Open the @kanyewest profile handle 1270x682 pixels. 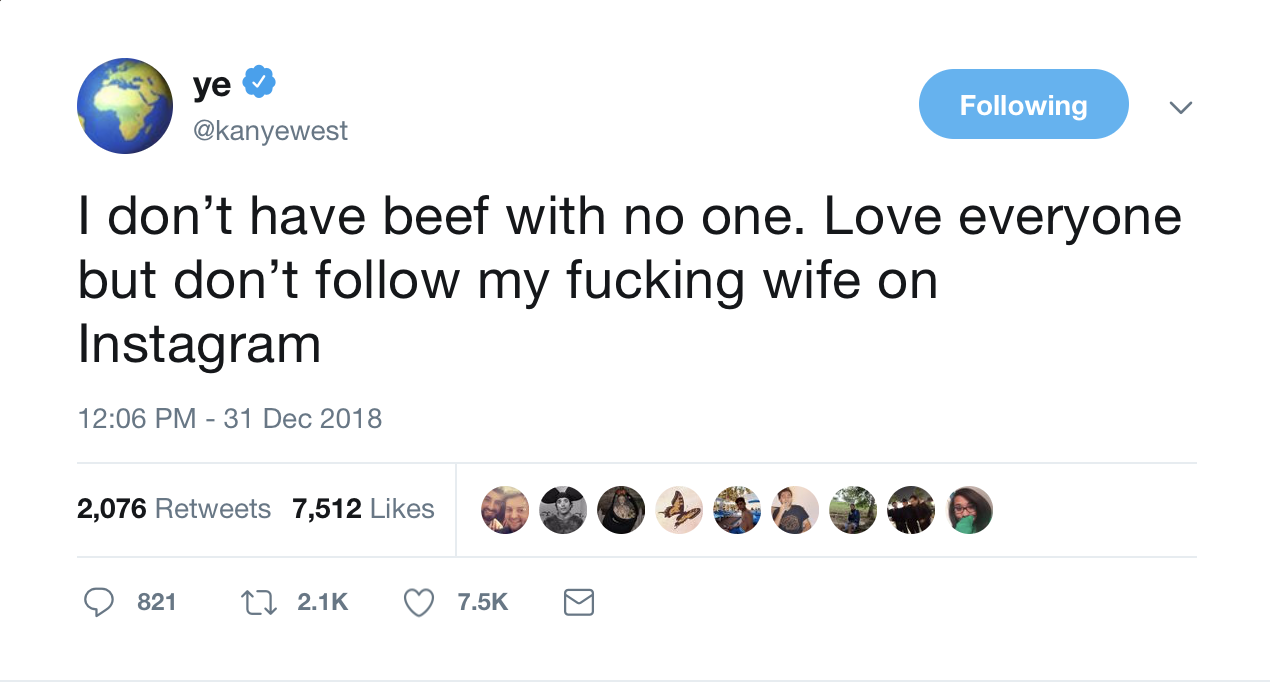(271, 130)
